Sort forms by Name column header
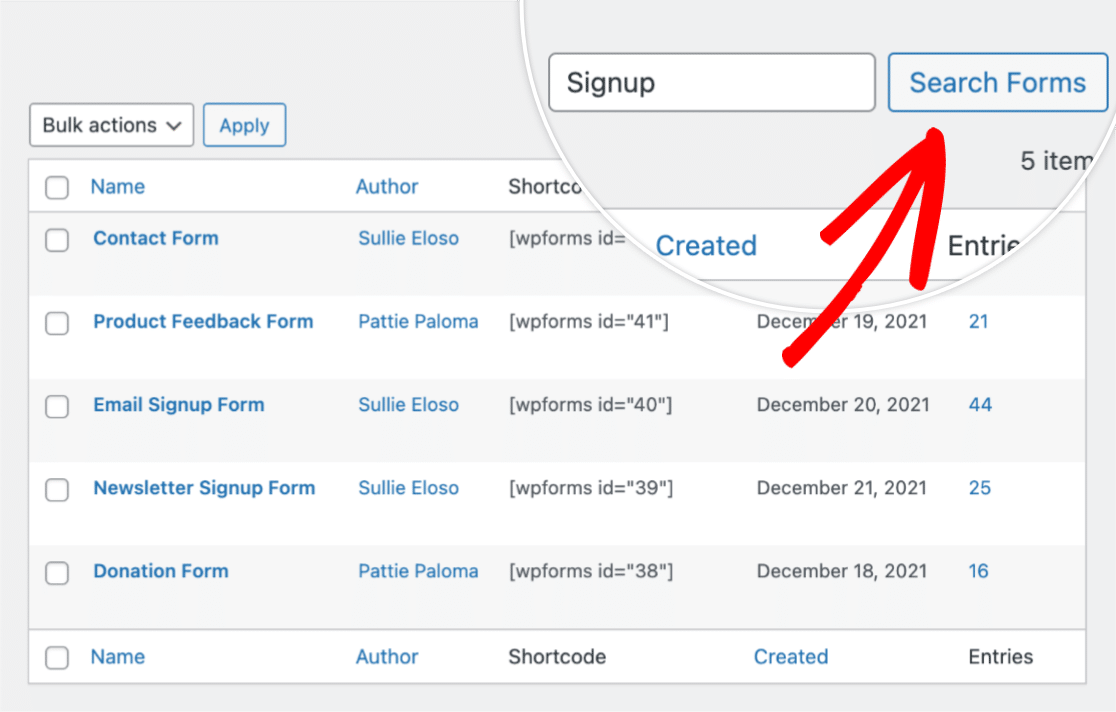 [117, 186]
